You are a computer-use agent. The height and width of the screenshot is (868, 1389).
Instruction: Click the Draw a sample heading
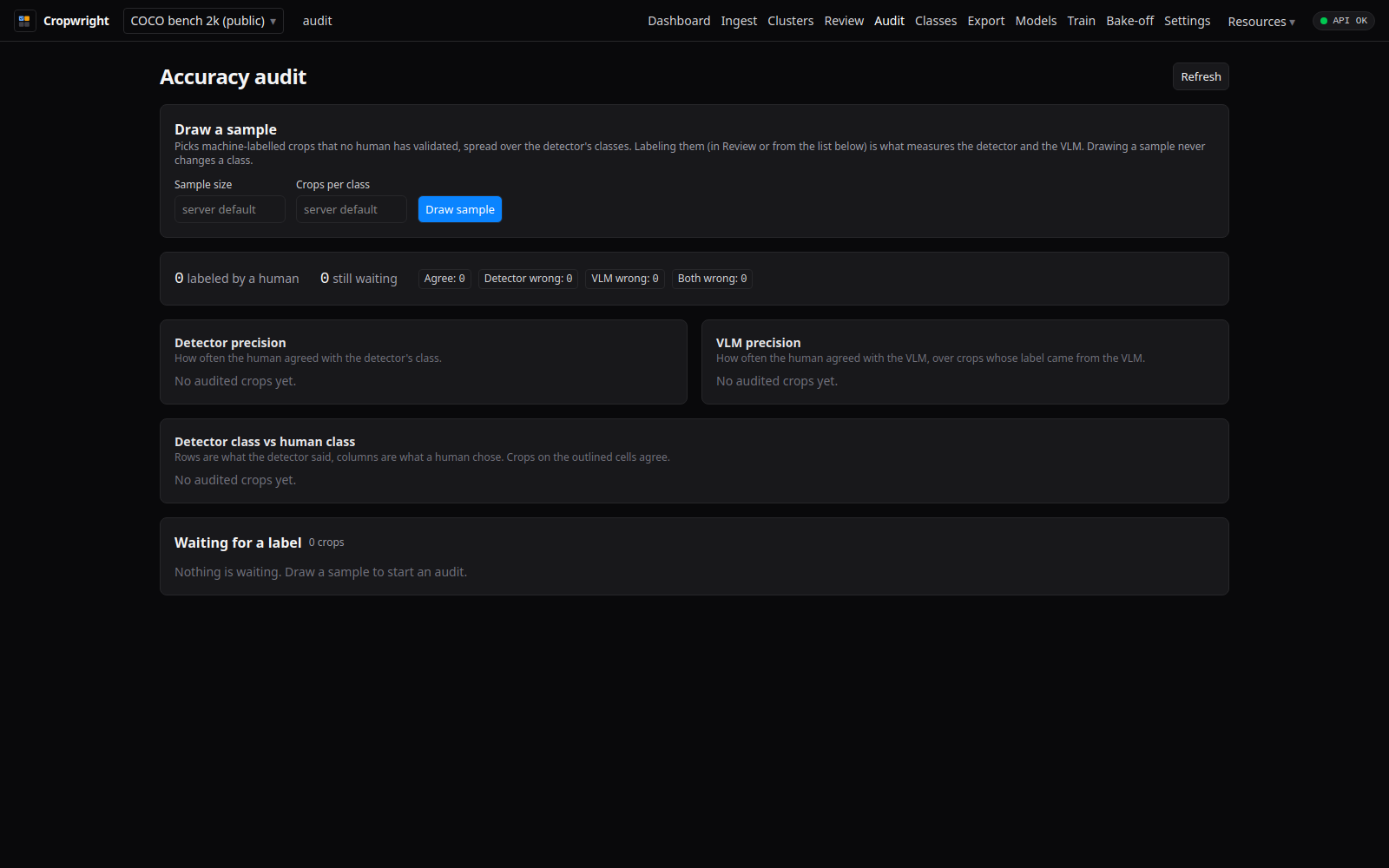click(226, 129)
